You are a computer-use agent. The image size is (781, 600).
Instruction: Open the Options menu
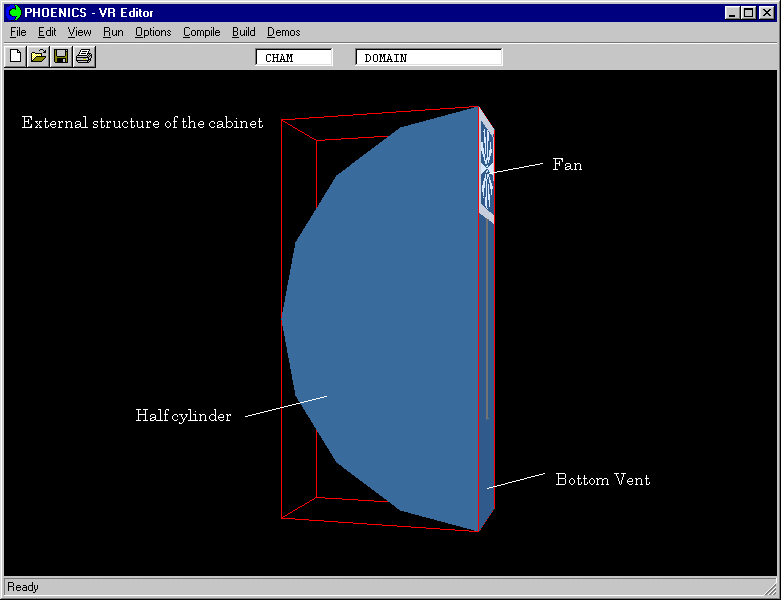point(153,32)
